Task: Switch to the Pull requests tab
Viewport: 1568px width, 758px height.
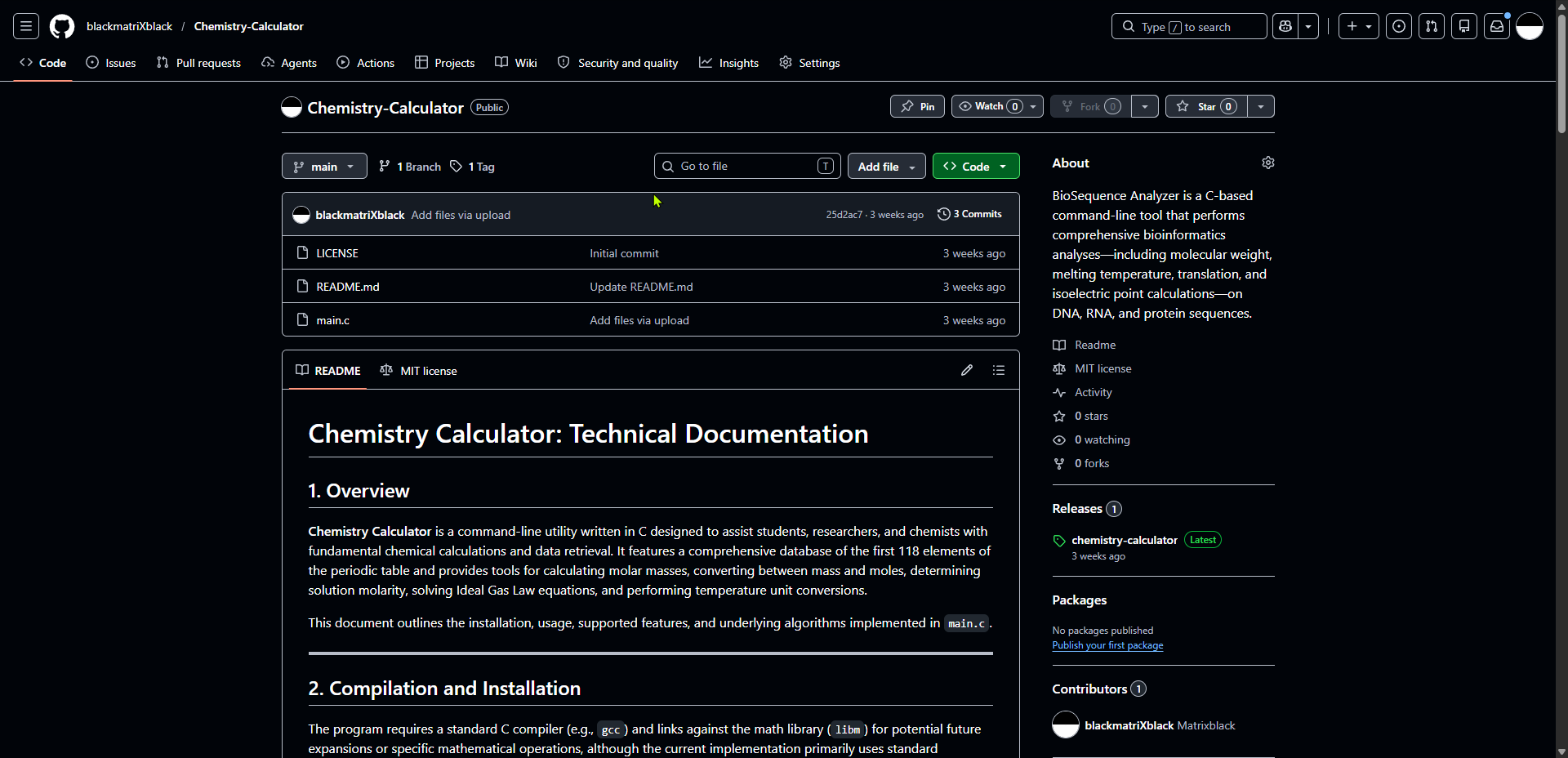Action: tap(198, 63)
